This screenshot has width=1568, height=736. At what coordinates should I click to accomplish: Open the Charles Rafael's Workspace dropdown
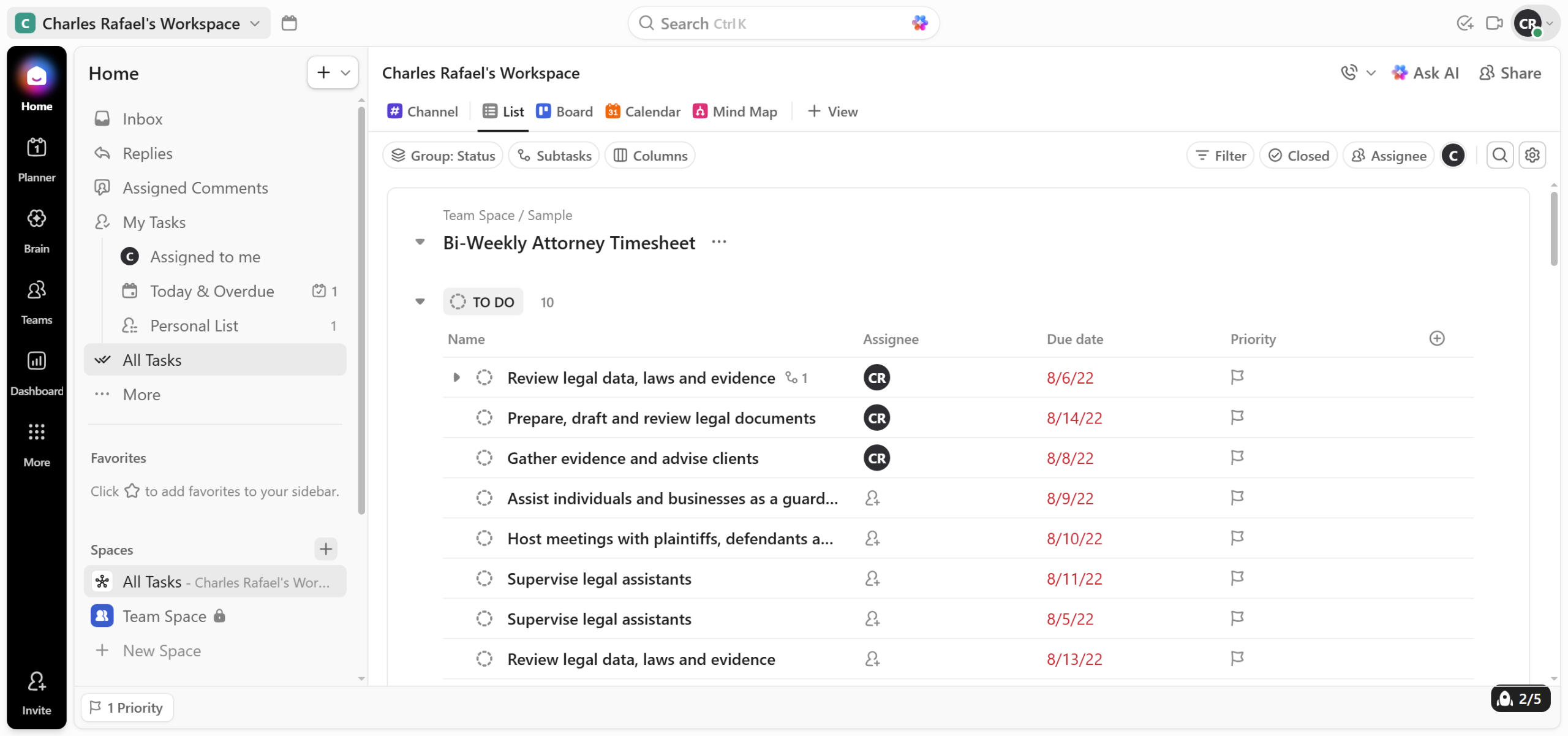[x=140, y=23]
